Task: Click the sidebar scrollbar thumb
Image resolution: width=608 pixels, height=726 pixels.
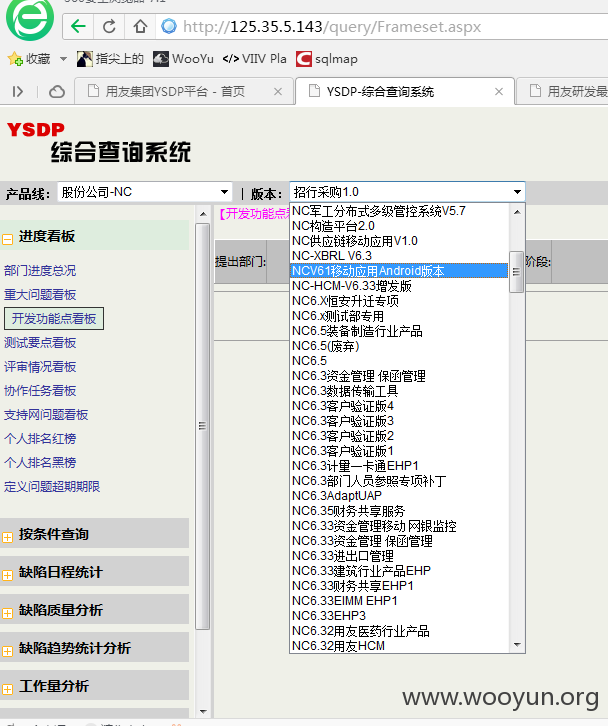Action: 202,426
